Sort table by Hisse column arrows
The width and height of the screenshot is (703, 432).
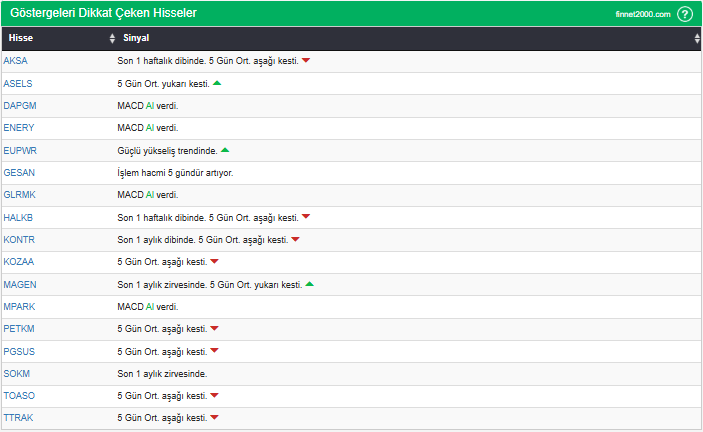[112, 38]
